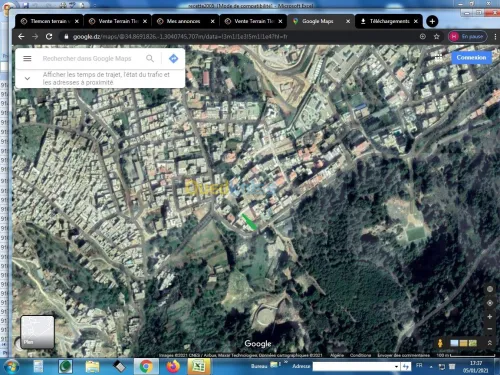Expand the travel time info chevron

tap(27, 78)
